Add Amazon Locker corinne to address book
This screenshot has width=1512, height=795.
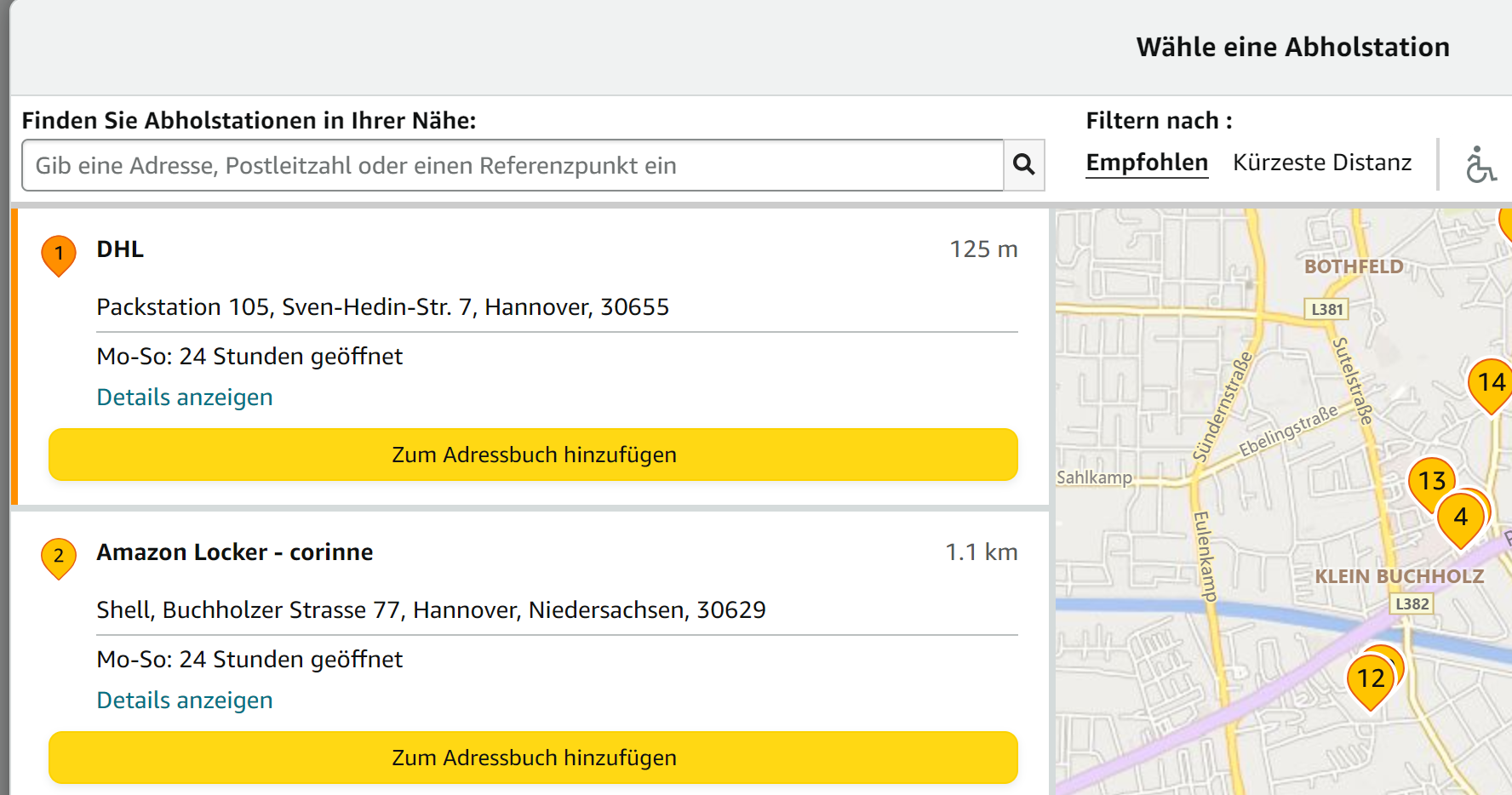(x=533, y=758)
